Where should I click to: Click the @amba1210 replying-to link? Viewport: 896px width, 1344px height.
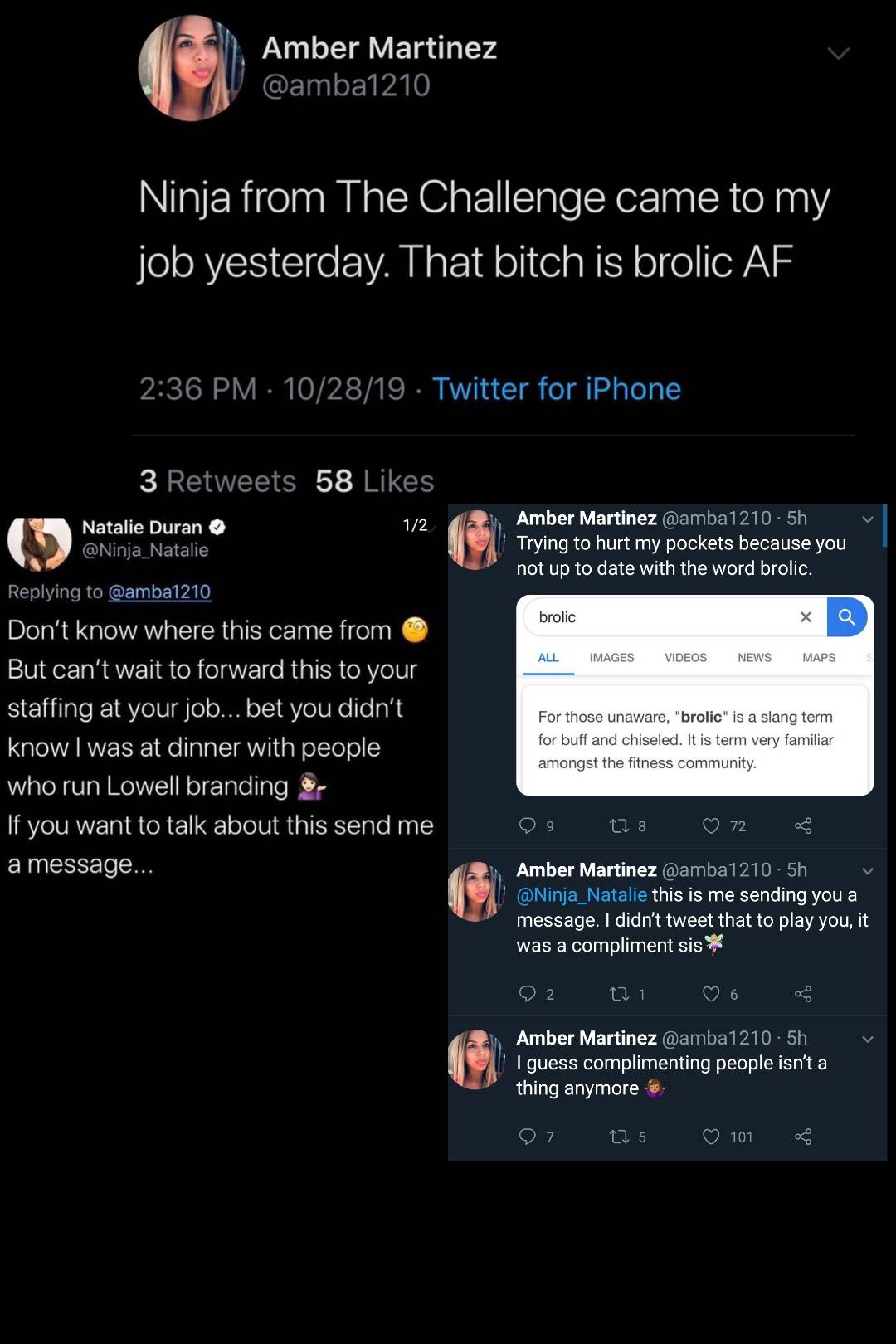161,592
